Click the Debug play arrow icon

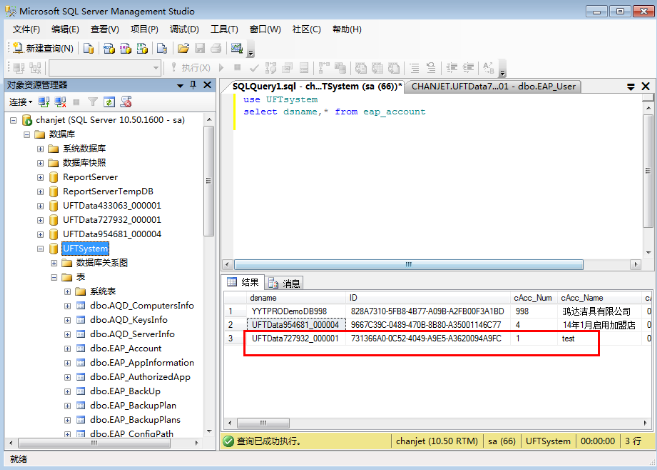(221, 67)
